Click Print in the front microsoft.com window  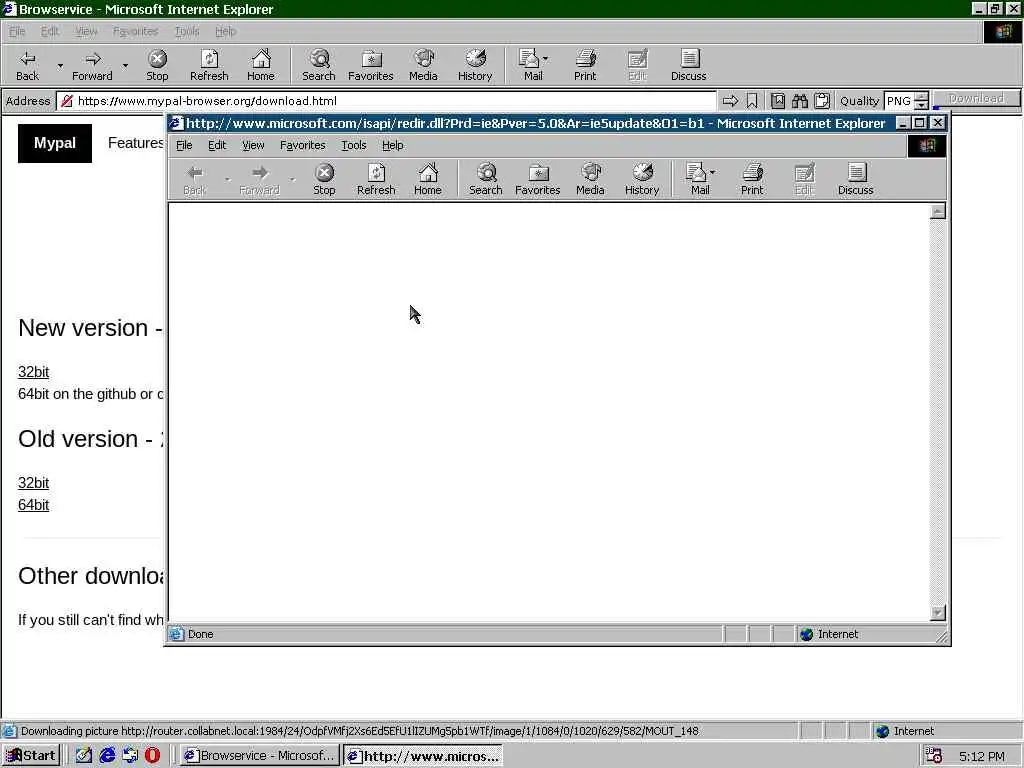tap(752, 180)
